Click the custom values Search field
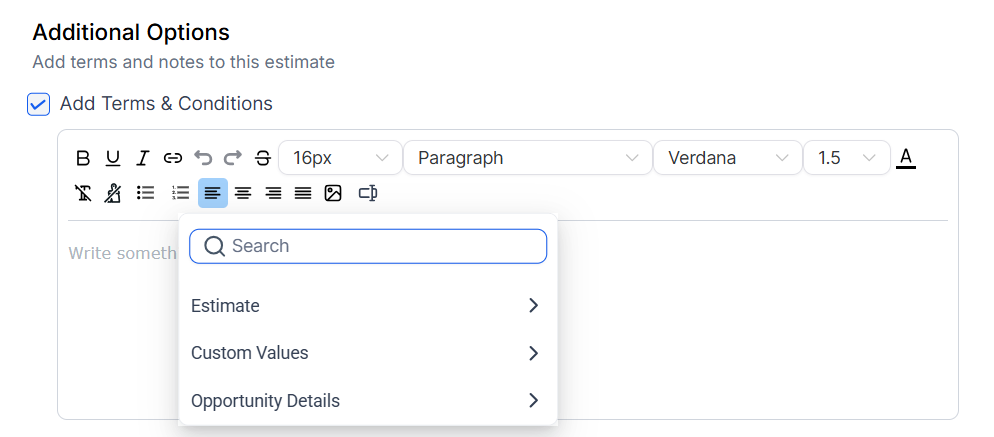 (380, 246)
